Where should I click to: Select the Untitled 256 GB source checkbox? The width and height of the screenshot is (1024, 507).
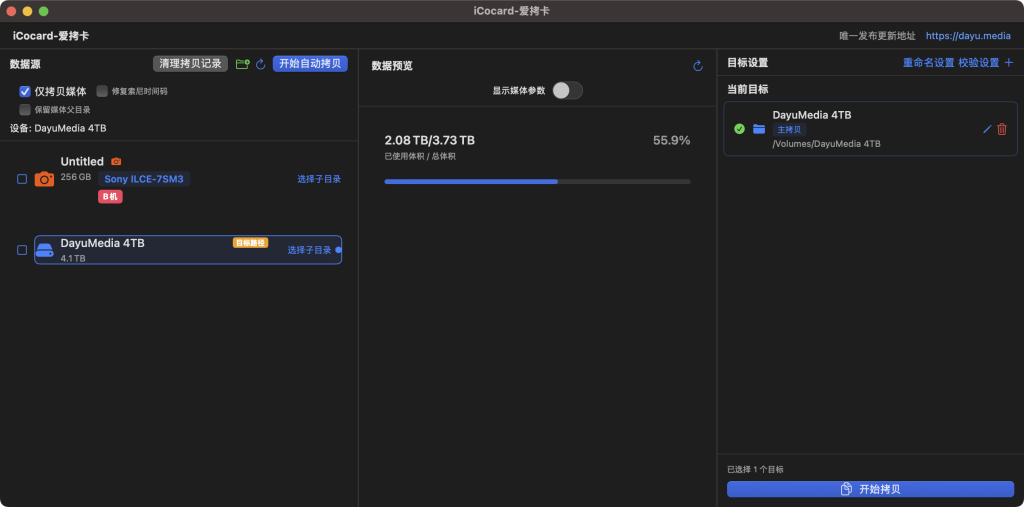coord(22,179)
